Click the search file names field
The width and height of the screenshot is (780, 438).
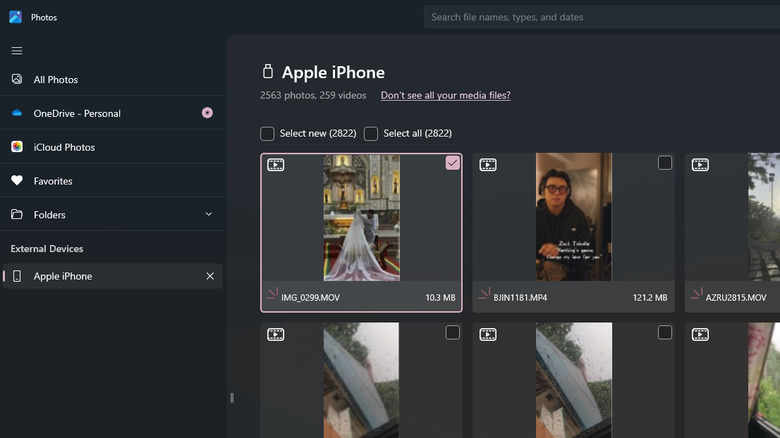(x=600, y=17)
